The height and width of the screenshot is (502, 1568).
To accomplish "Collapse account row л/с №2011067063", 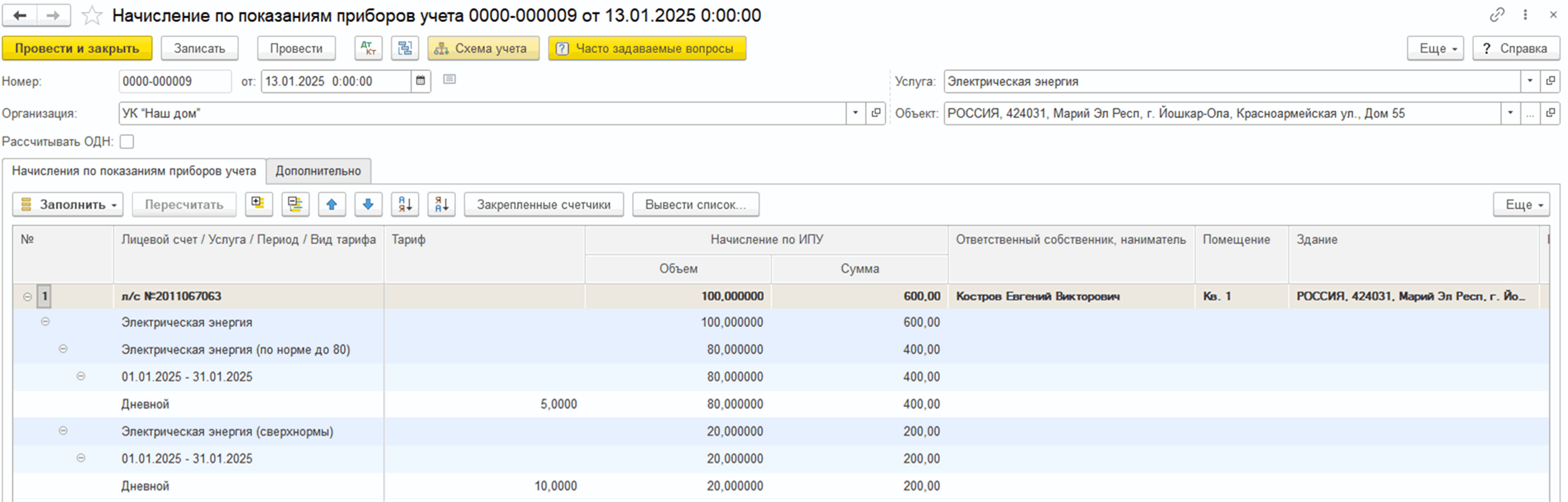I will (27, 297).
